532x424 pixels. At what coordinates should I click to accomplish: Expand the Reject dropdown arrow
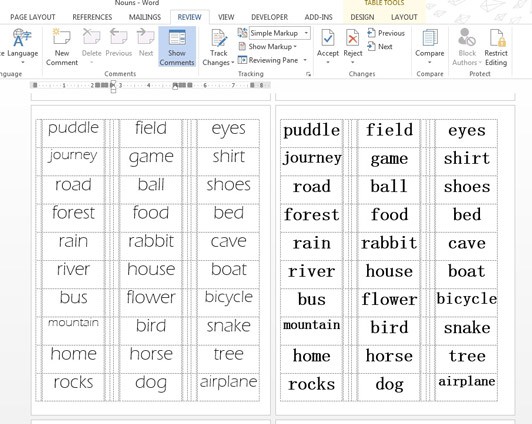click(353, 62)
